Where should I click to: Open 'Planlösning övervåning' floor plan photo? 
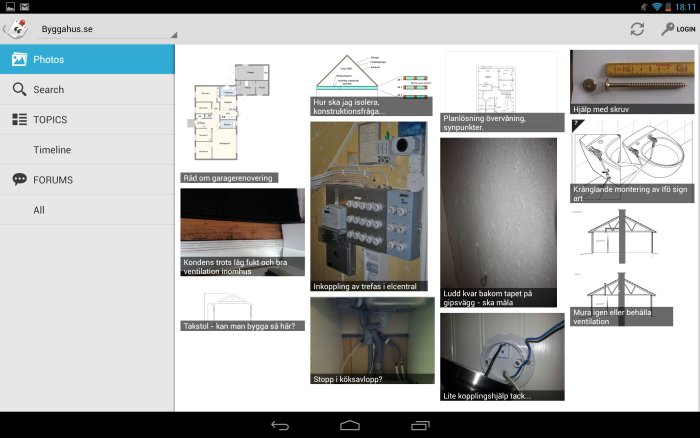click(502, 92)
